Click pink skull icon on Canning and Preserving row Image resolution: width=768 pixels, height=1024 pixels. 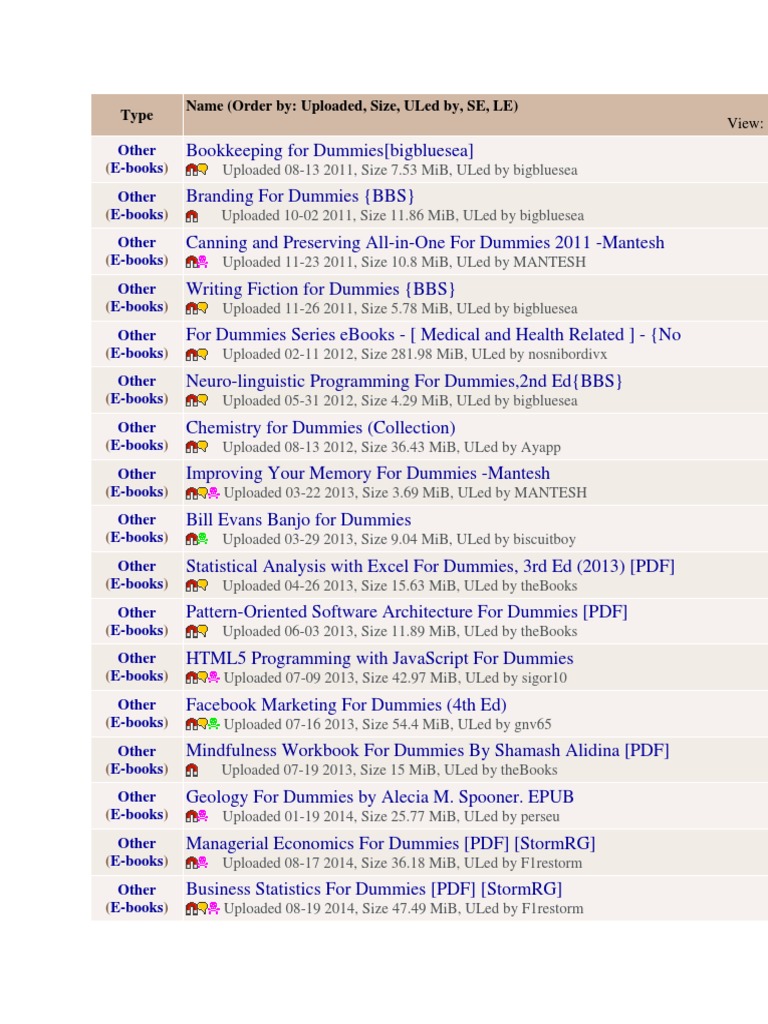[x=202, y=262]
